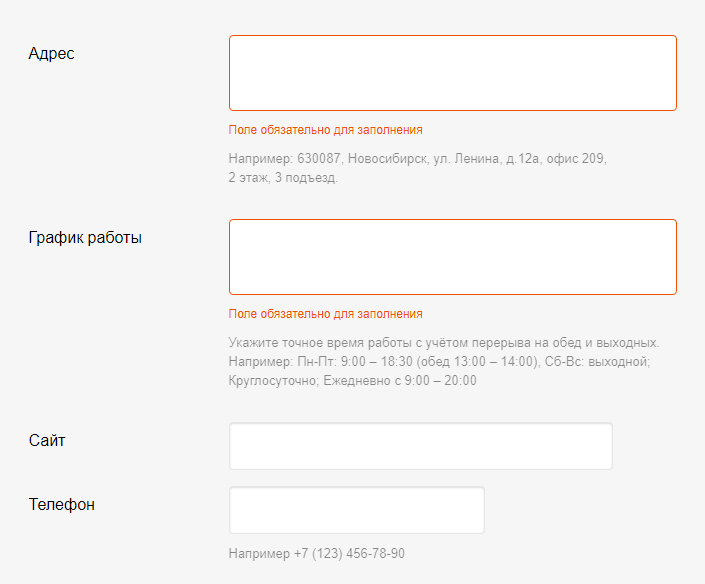Click the Адрес text area

point(452,73)
